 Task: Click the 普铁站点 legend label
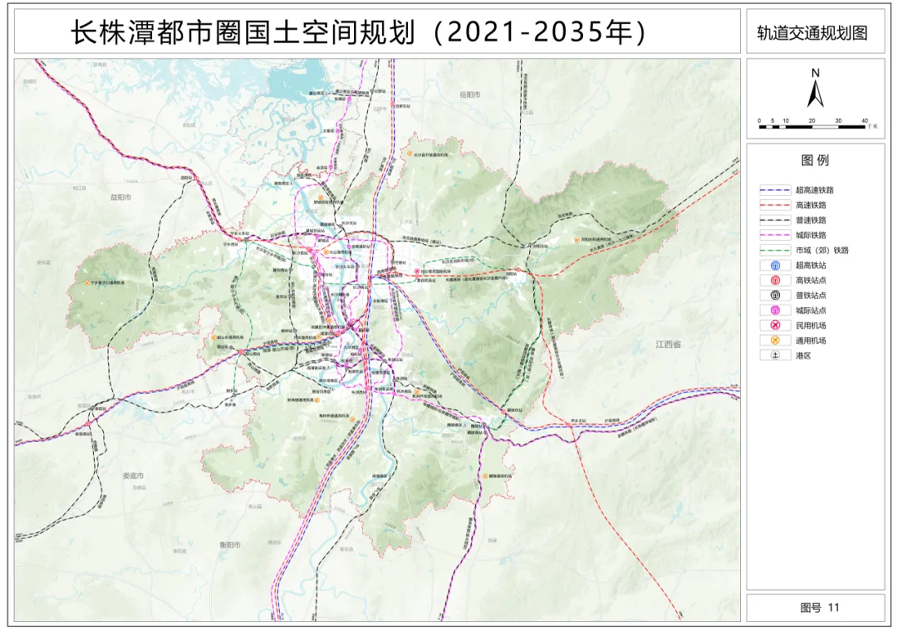811,295
